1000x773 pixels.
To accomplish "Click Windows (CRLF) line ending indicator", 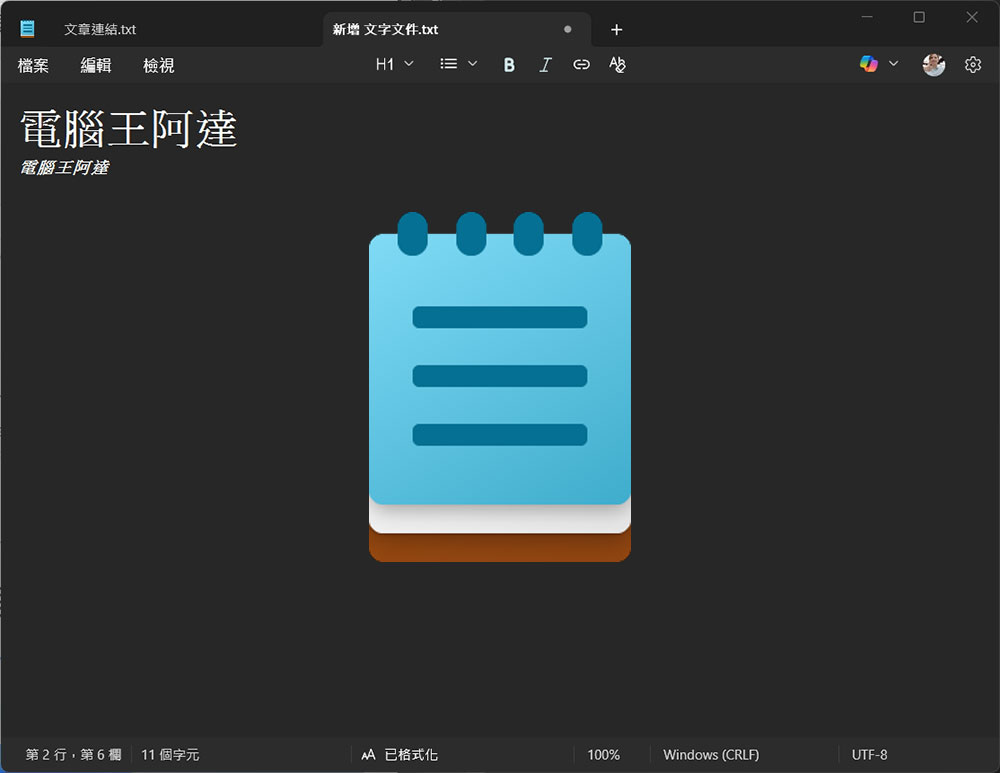I will tap(712, 755).
